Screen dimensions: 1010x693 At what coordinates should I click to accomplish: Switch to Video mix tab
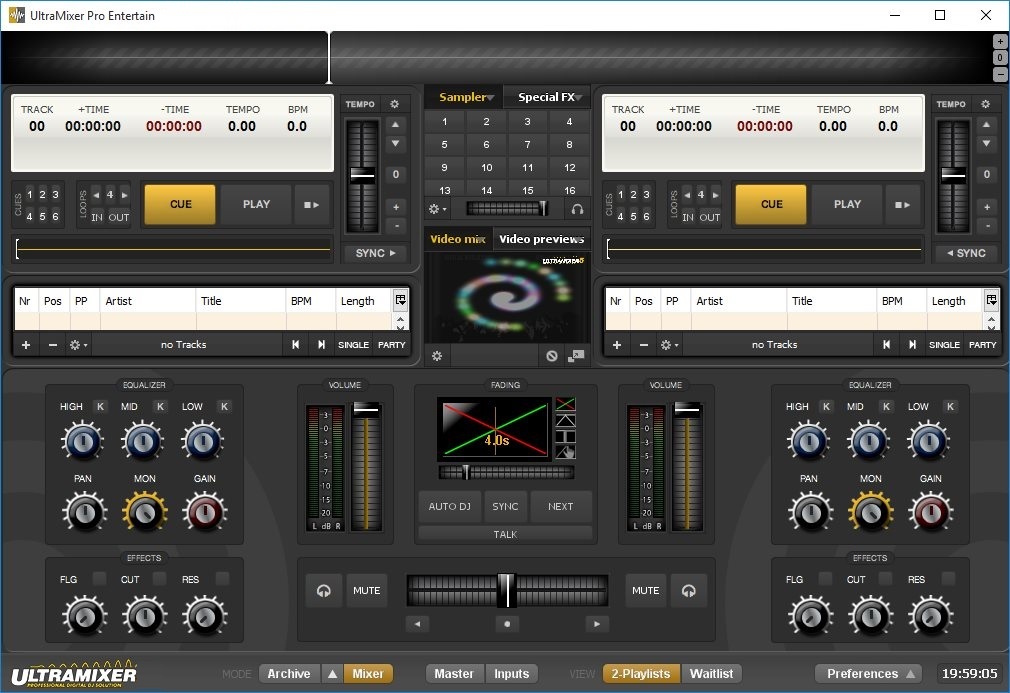click(457, 239)
